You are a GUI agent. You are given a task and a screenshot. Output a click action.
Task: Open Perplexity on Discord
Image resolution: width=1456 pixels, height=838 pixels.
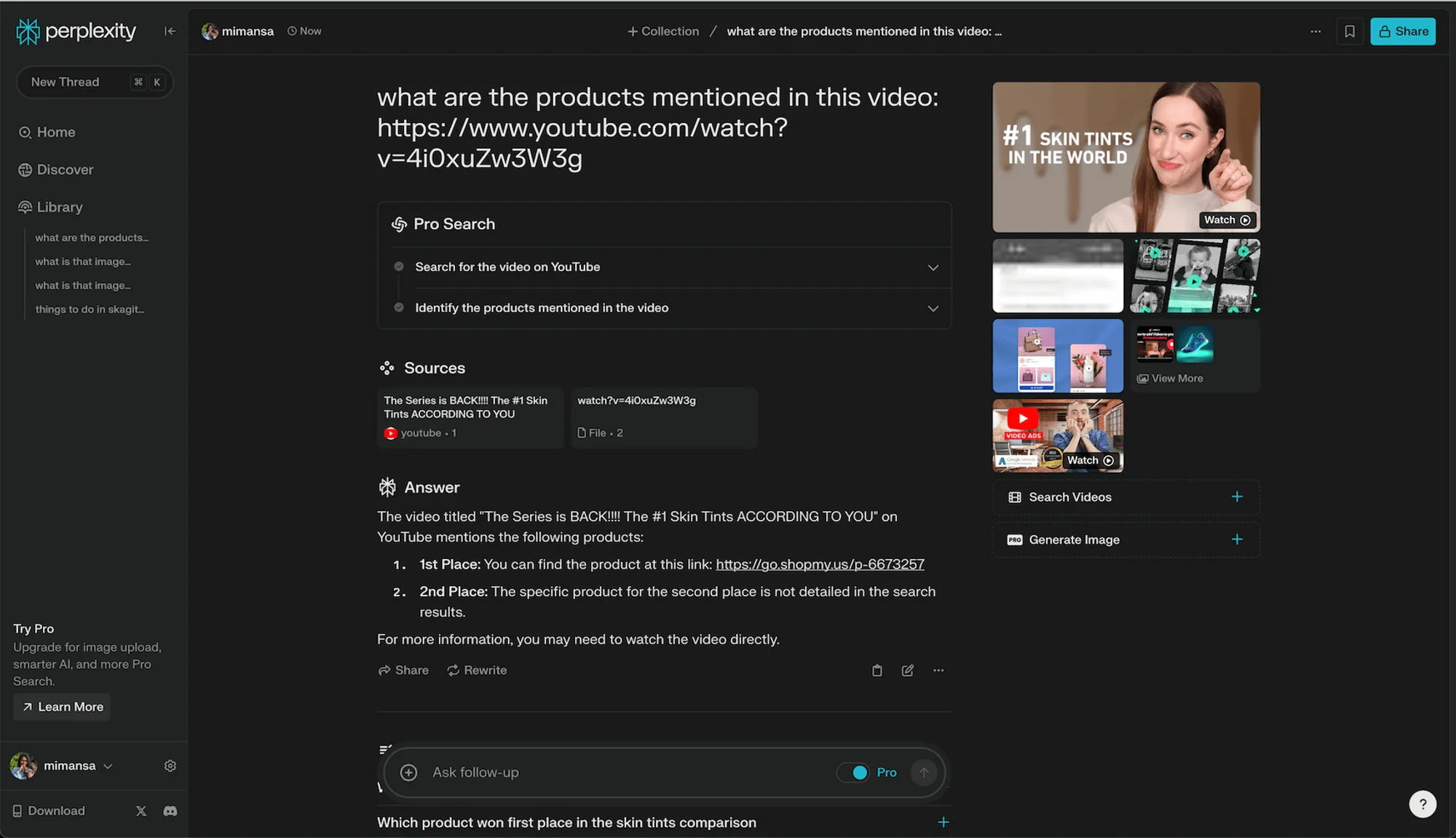coord(170,810)
